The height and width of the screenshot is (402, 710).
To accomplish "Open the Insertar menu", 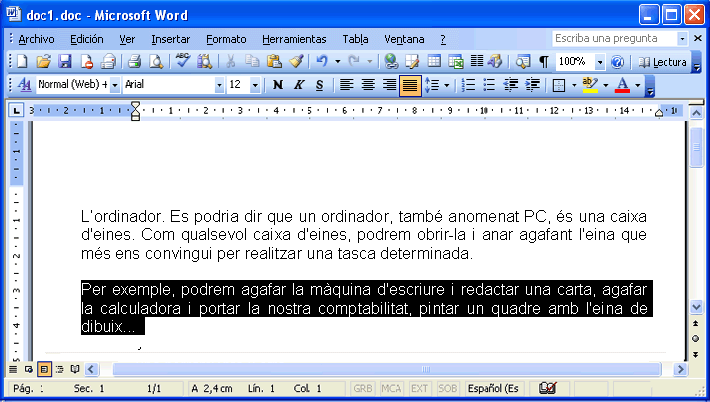I will click(x=170, y=39).
